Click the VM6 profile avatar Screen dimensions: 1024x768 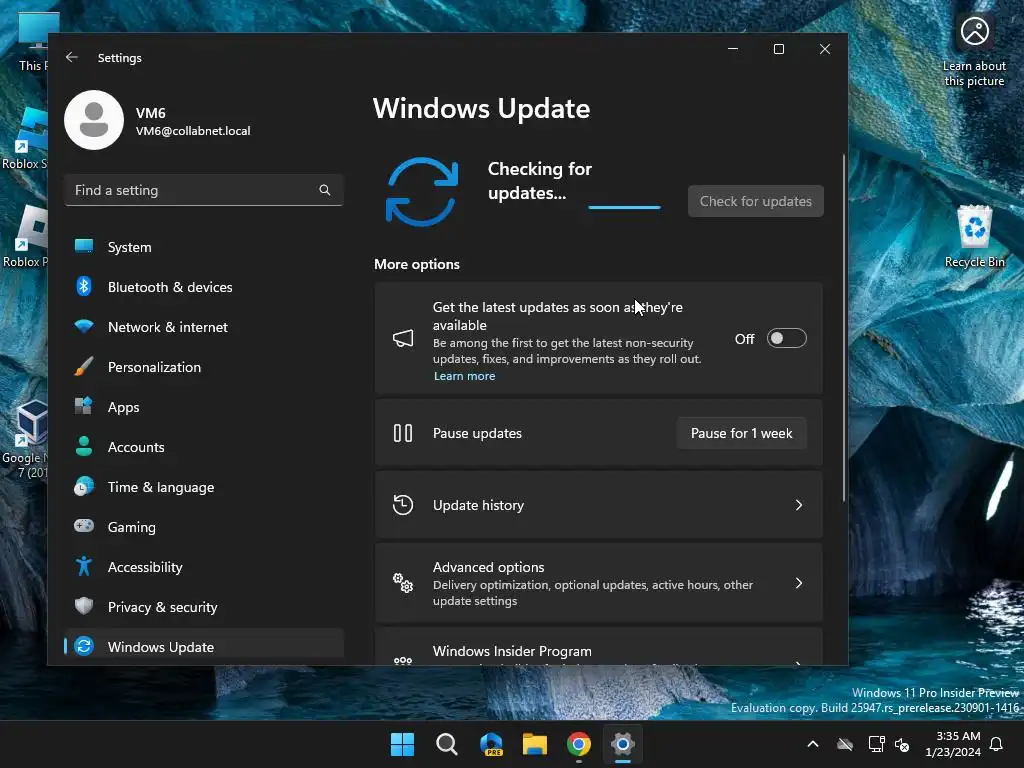click(94, 120)
